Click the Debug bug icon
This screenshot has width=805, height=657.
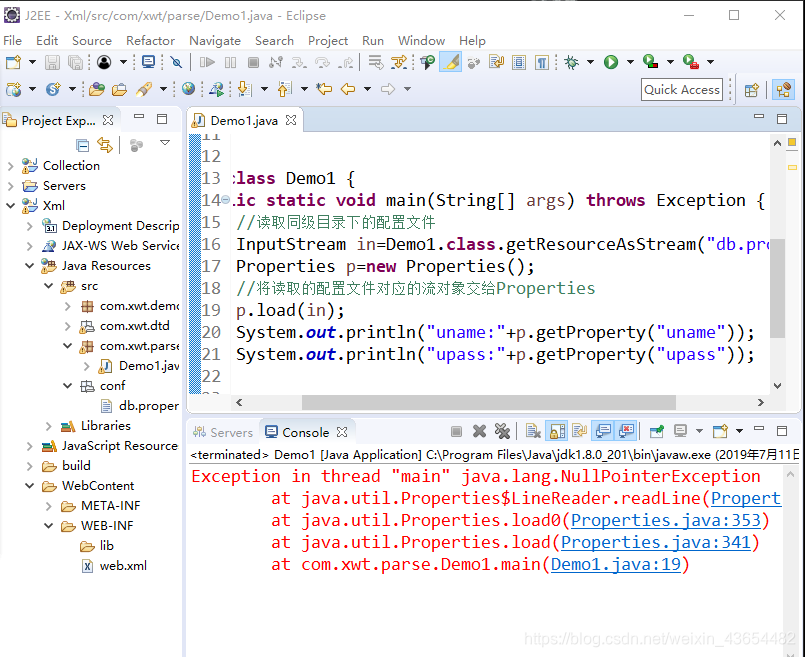(x=571, y=62)
